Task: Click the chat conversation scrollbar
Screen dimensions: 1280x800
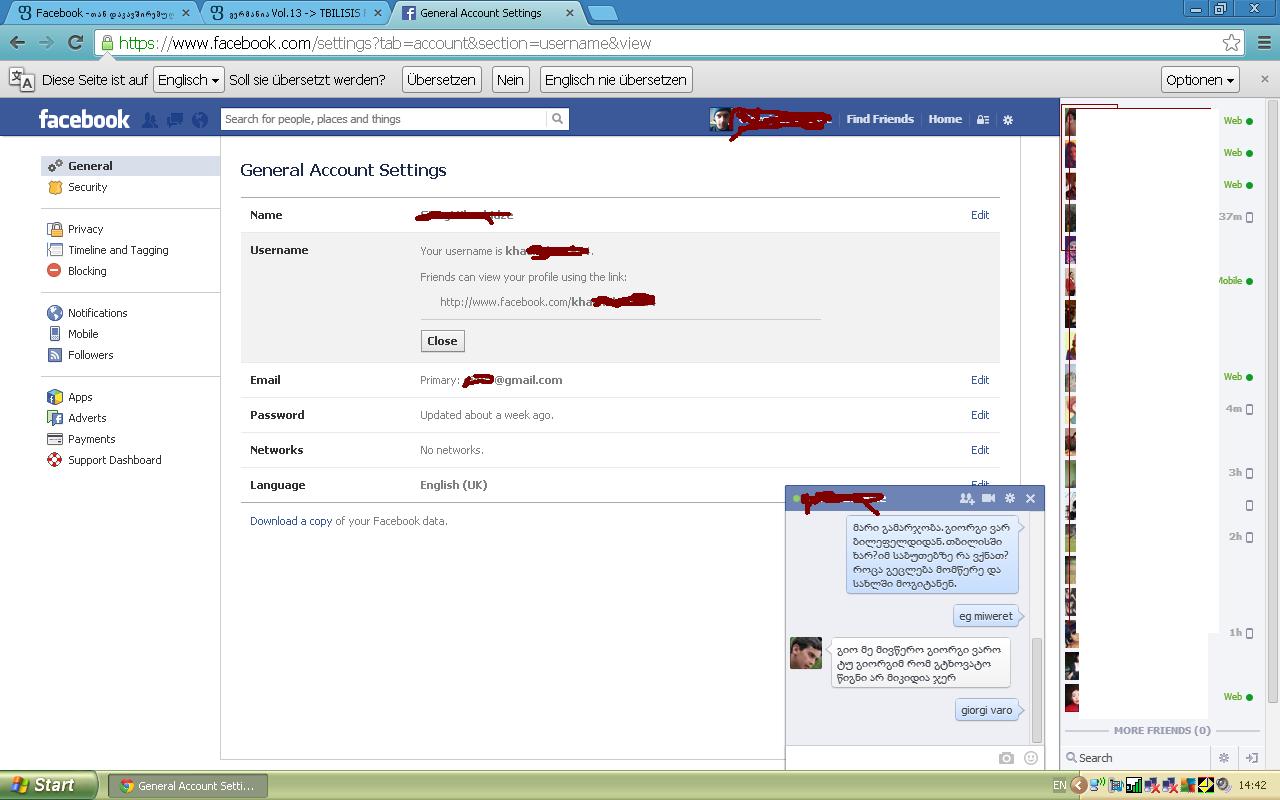Action: pyautogui.click(x=1037, y=690)
